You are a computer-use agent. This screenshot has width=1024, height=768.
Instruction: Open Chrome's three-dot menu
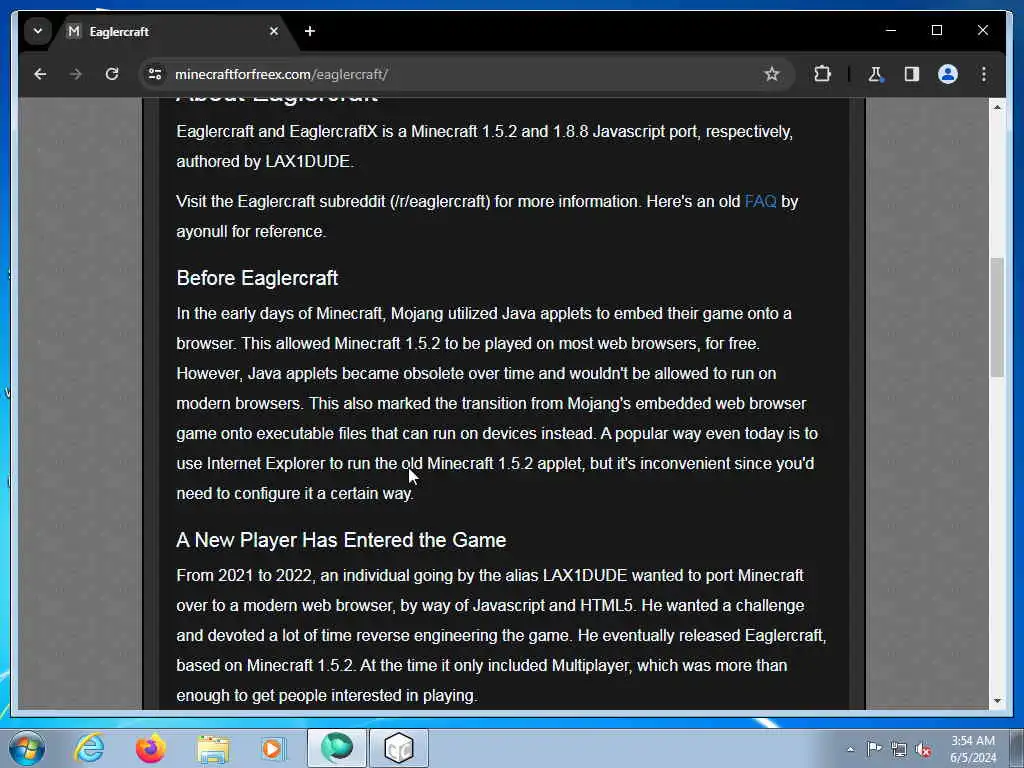coord(984,74)
